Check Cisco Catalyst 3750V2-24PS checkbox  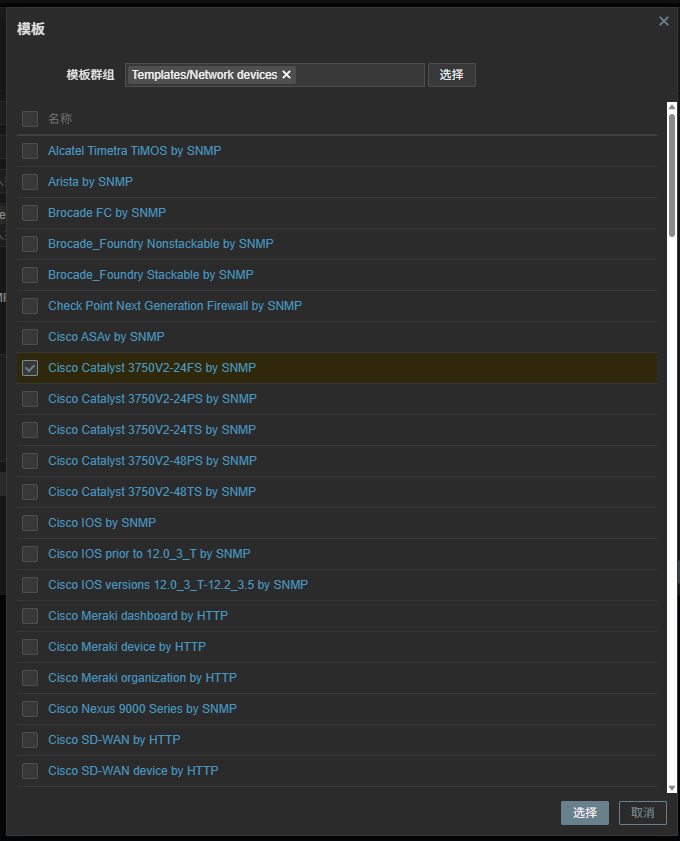point(30,399)
